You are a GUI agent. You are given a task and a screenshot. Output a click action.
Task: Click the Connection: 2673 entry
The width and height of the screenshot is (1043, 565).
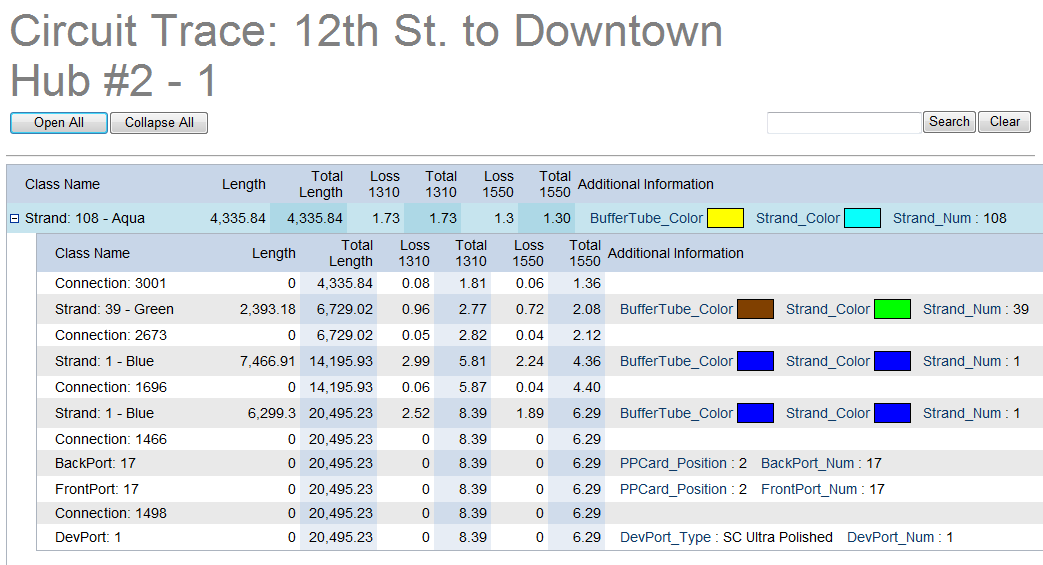click(x=111, y=335)
